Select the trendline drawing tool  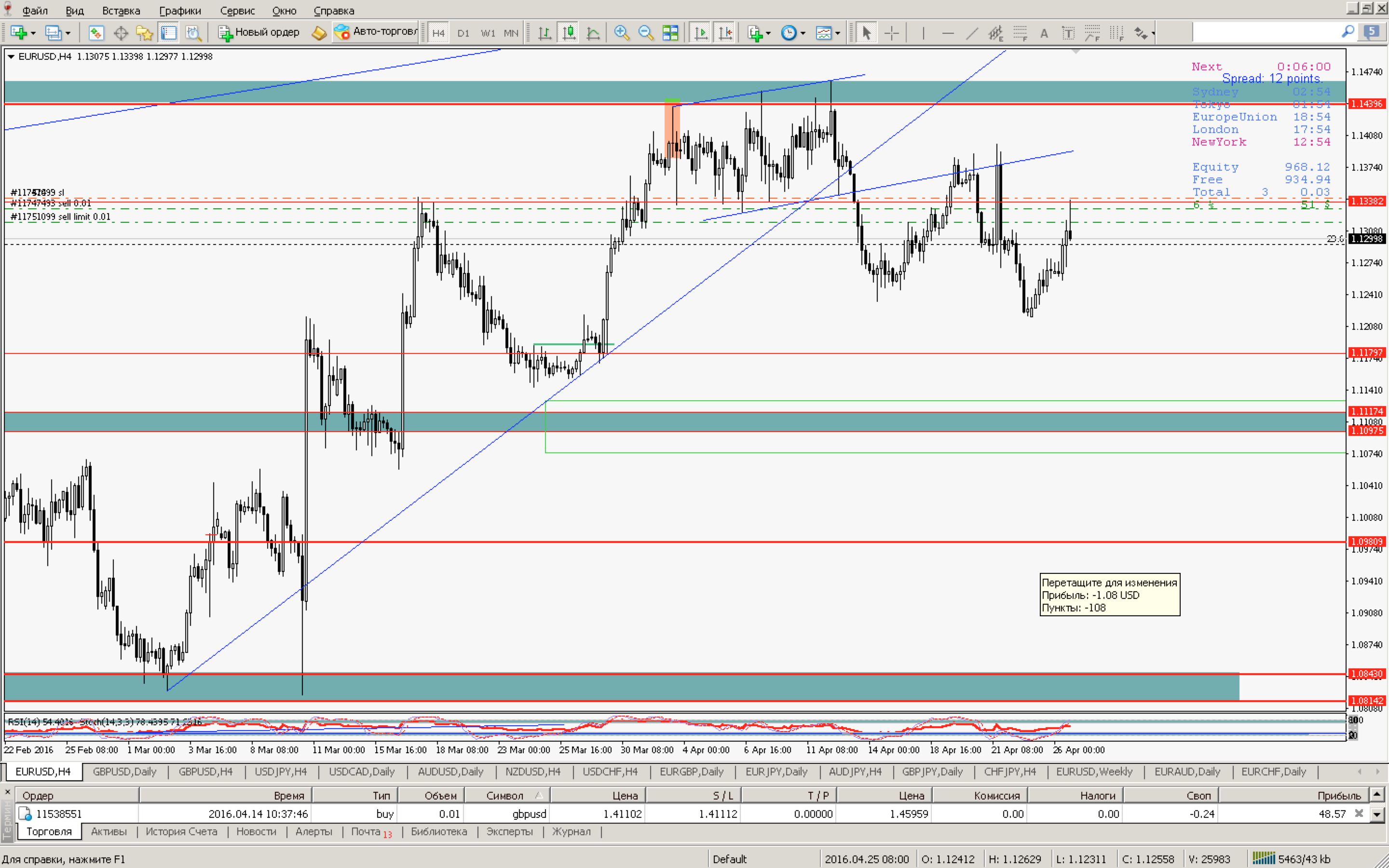[x=972, y=33]
